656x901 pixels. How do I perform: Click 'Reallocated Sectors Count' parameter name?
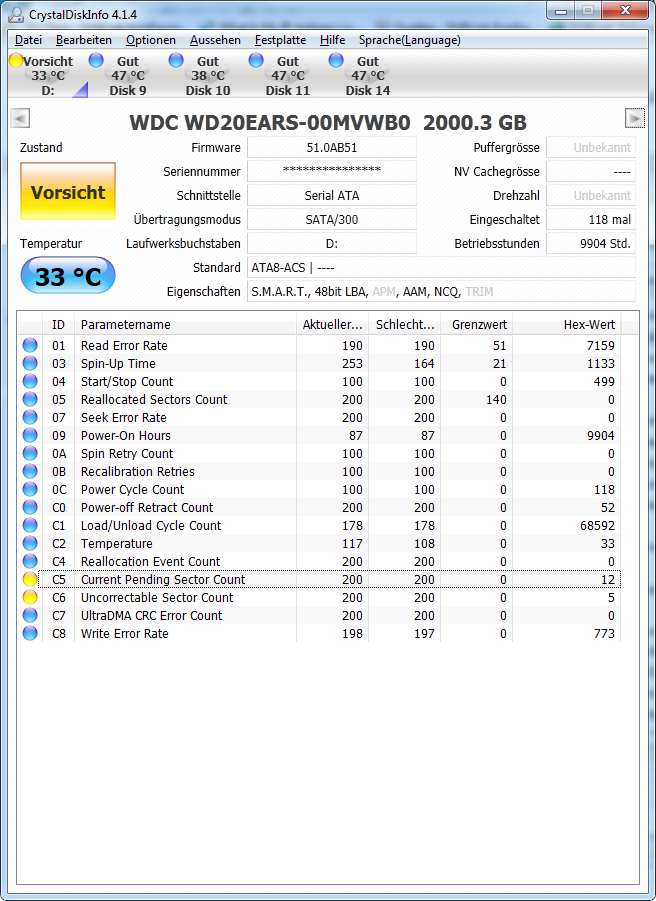[154, 399]
